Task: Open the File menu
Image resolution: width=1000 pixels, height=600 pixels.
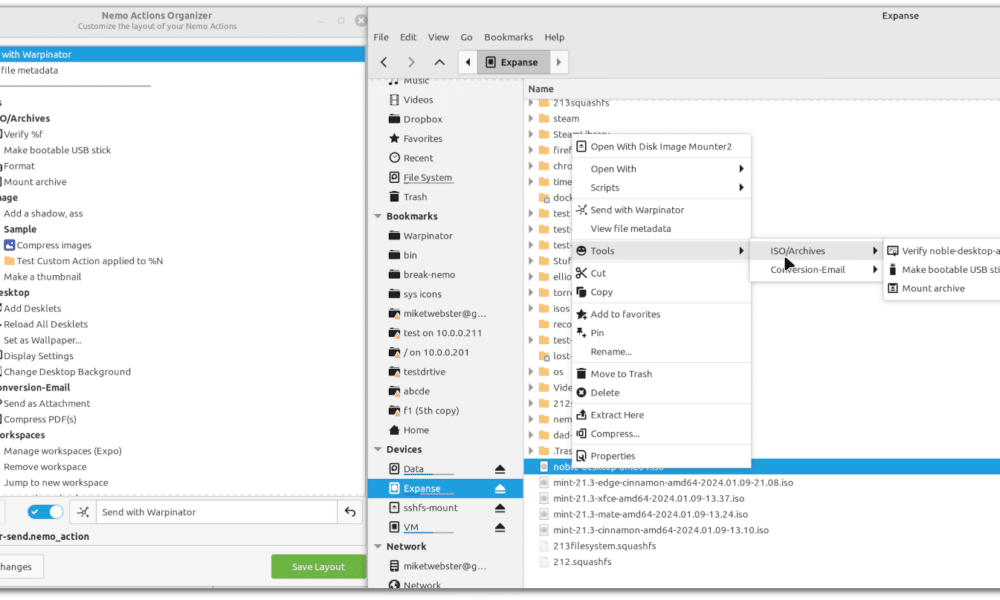Action: point(381,37)
